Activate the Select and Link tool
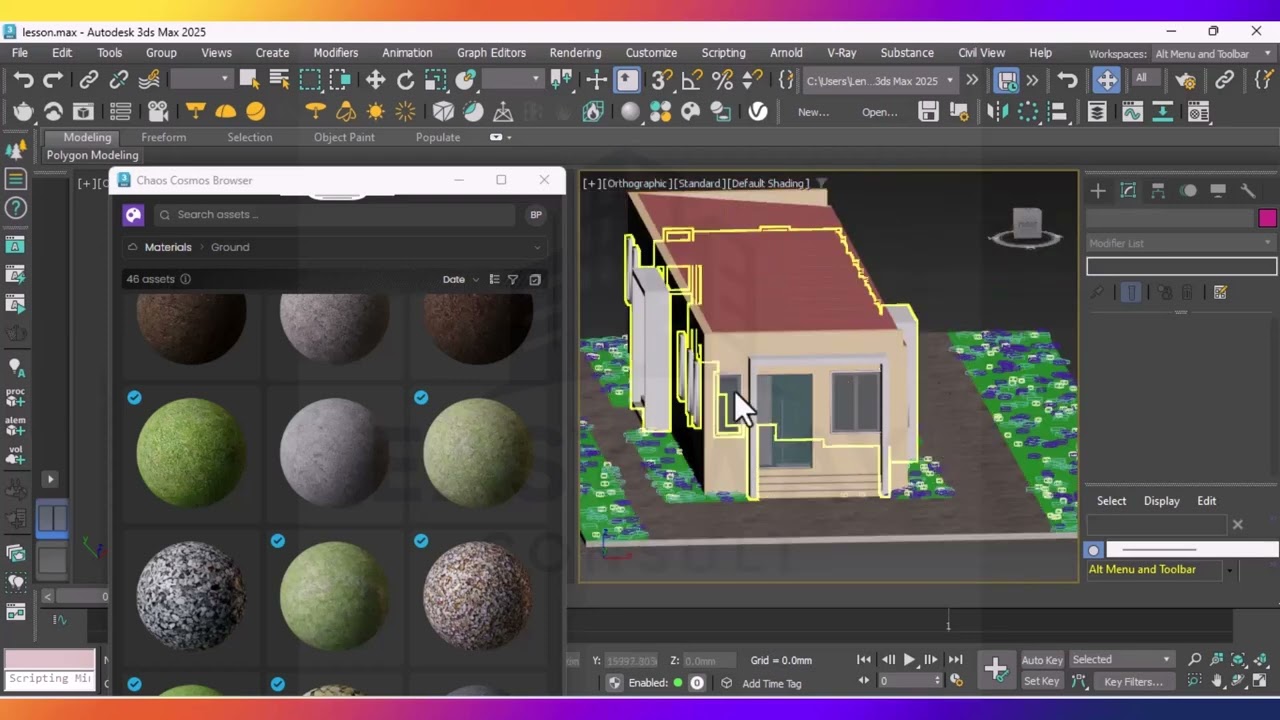This screenshot has height=720, width=1280. pyautogui.click(x=89, y=81)
